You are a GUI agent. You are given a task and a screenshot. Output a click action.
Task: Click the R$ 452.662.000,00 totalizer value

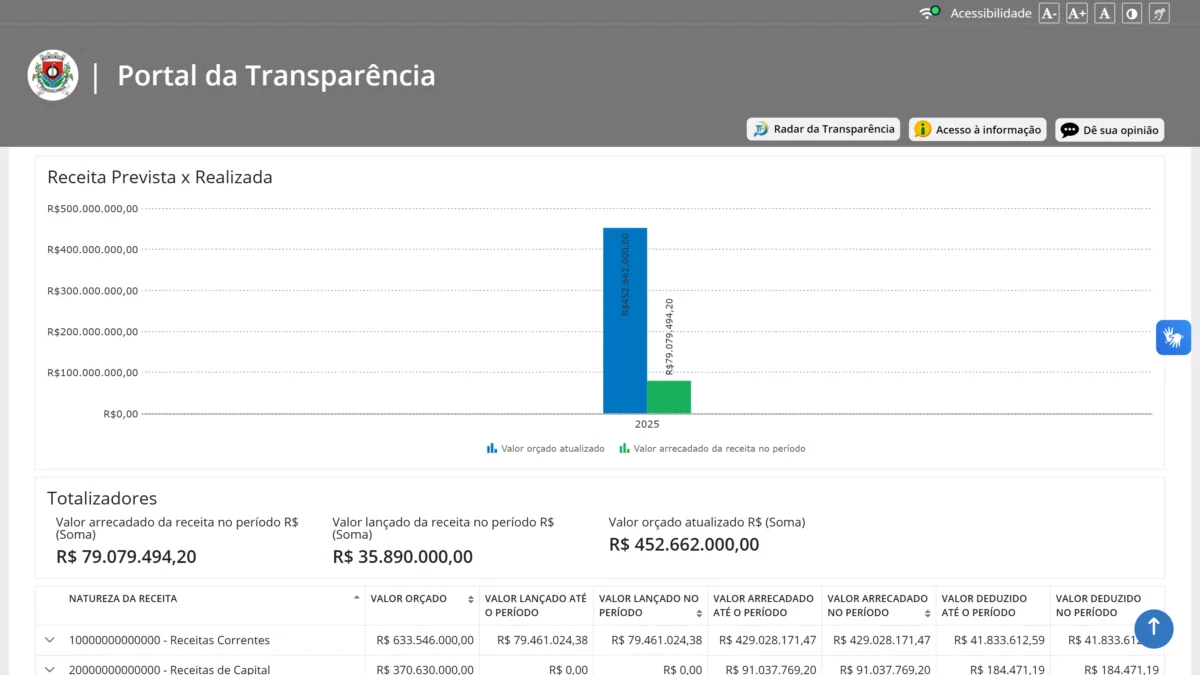pos(684,545)
